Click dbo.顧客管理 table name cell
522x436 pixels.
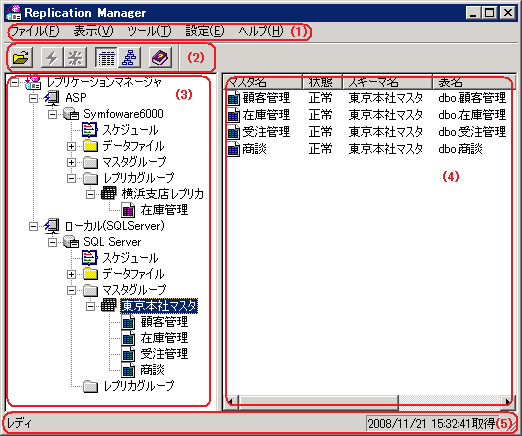pos(472,98)
